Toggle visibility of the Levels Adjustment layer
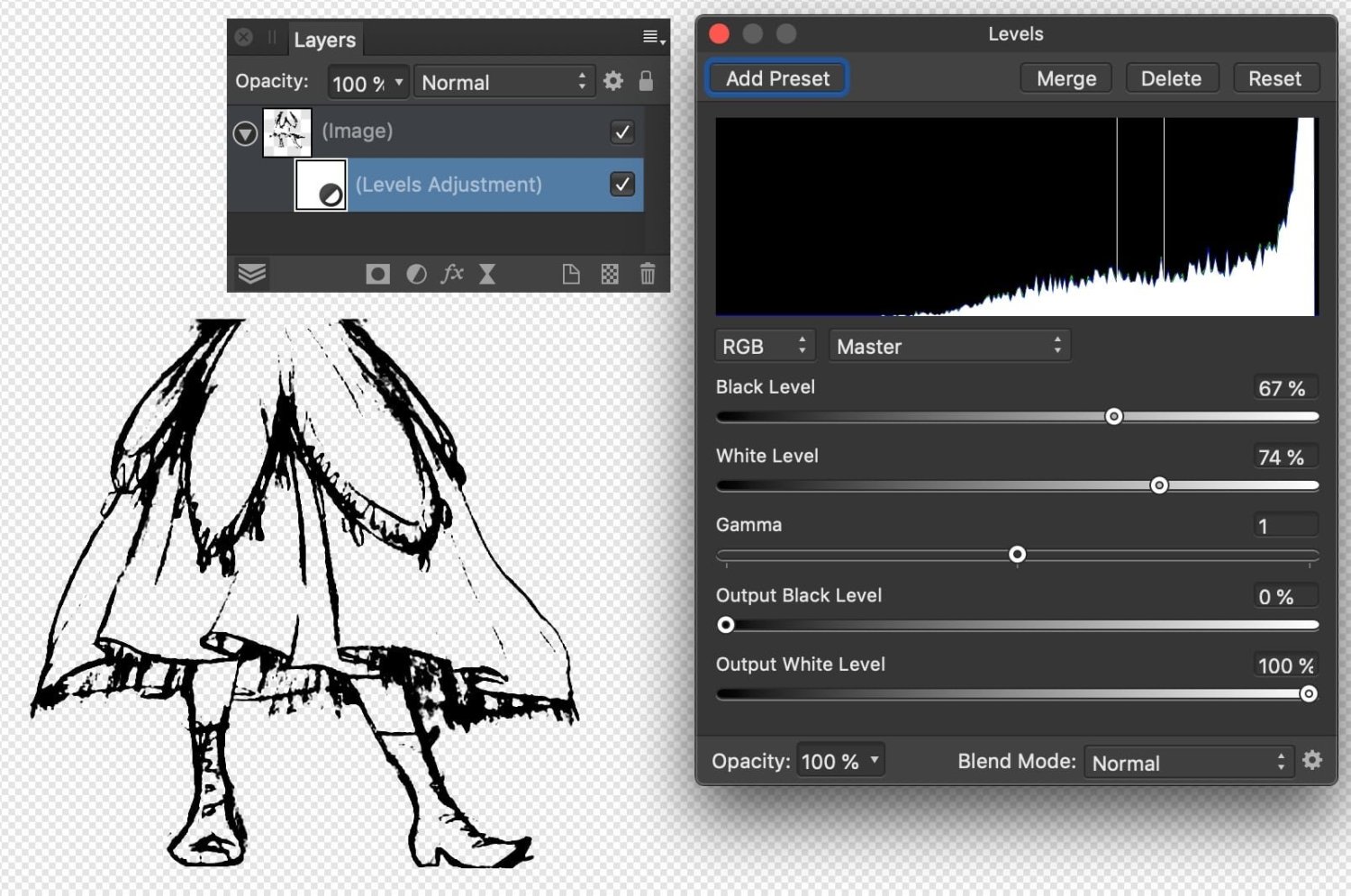 (x=622, y=185)
